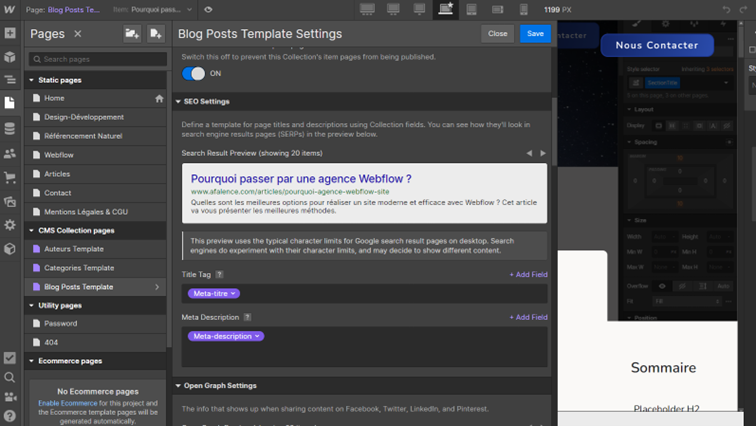
Task: Create a new page folder
Action: point(132,34)
